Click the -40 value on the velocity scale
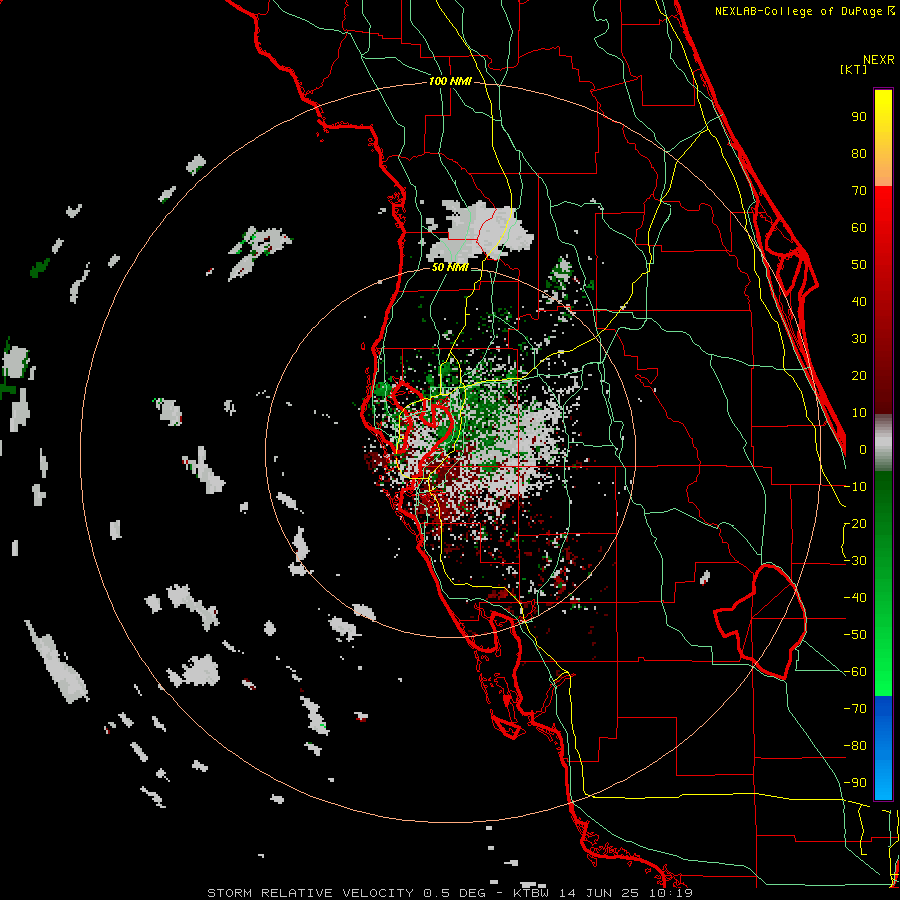The height and width of the screenshot is (900, 900). [x=855, y=598]
